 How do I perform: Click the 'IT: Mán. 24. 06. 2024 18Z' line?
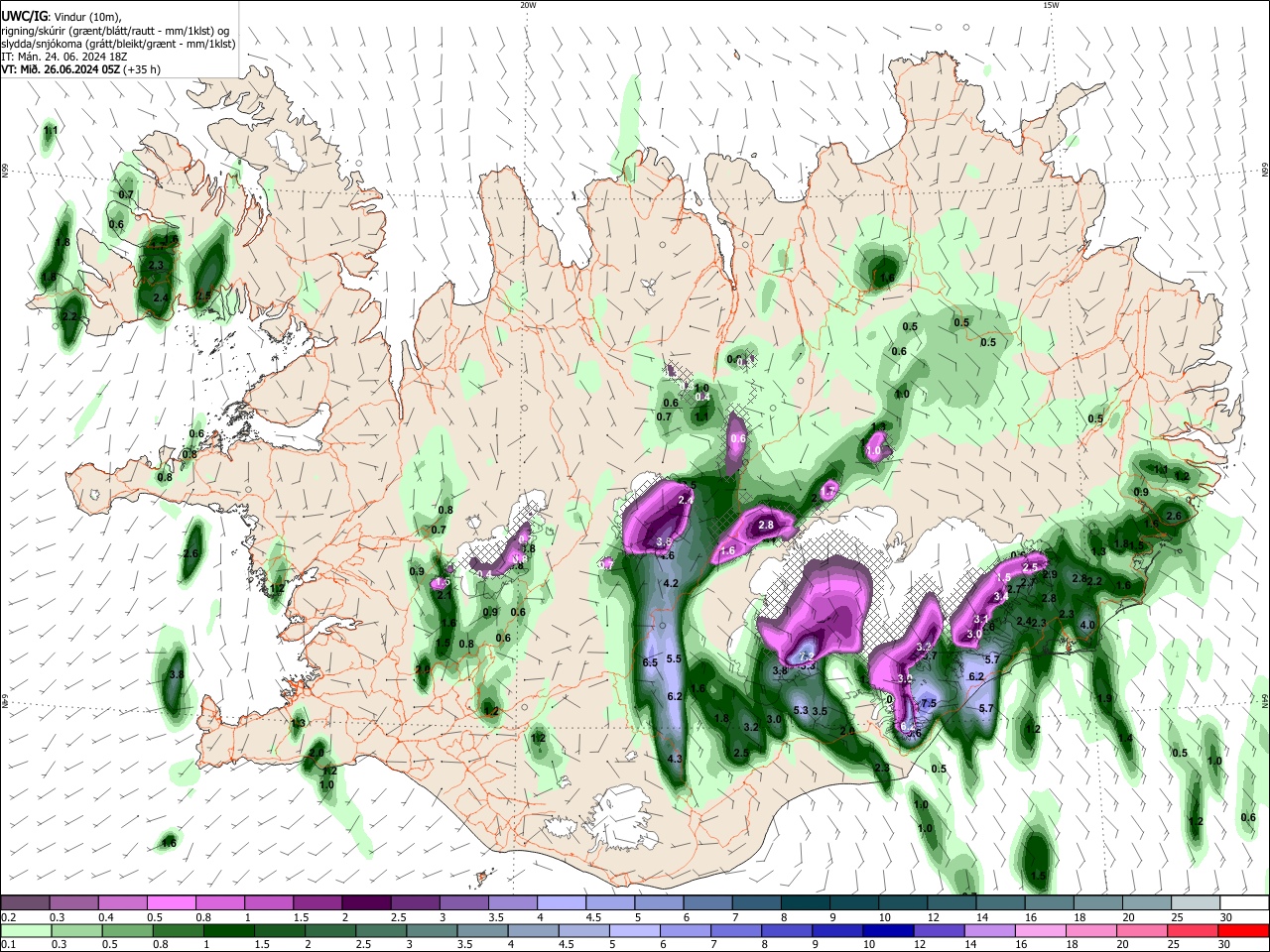tap(63, 57)
